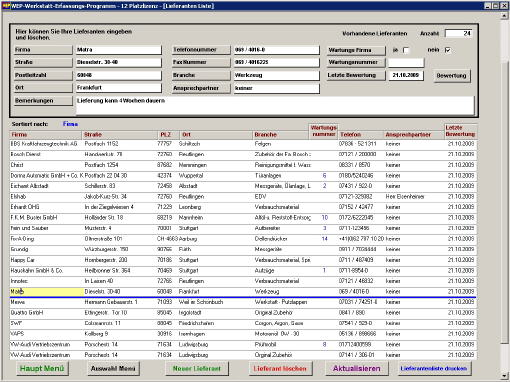The height and width of the screenshot is (382, 510).
Task: Click the WEP application icon in the title bar
Action: point(6,6)
